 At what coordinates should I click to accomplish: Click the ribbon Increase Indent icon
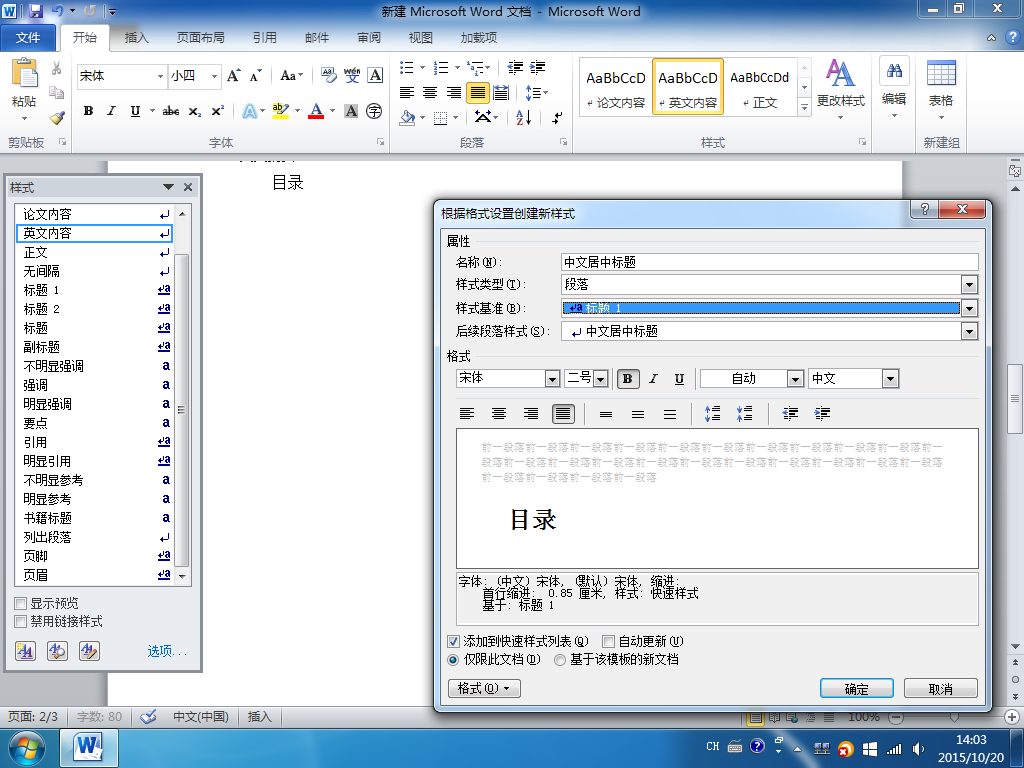point(537,67)
